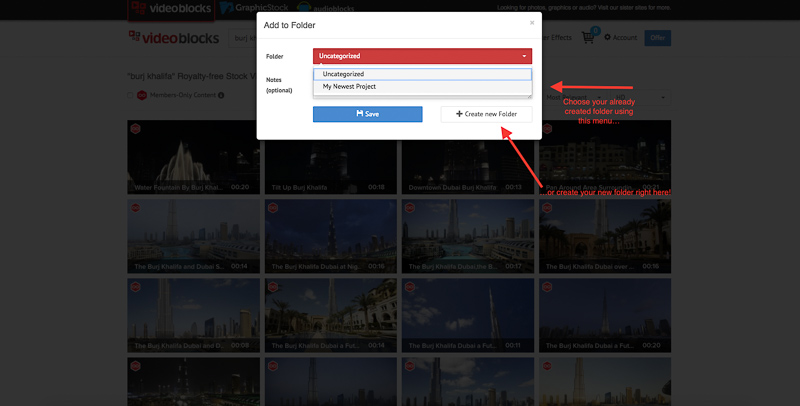Open the Most Relevant sort dropdown
The image size is (800, 406).
(574, 97)
